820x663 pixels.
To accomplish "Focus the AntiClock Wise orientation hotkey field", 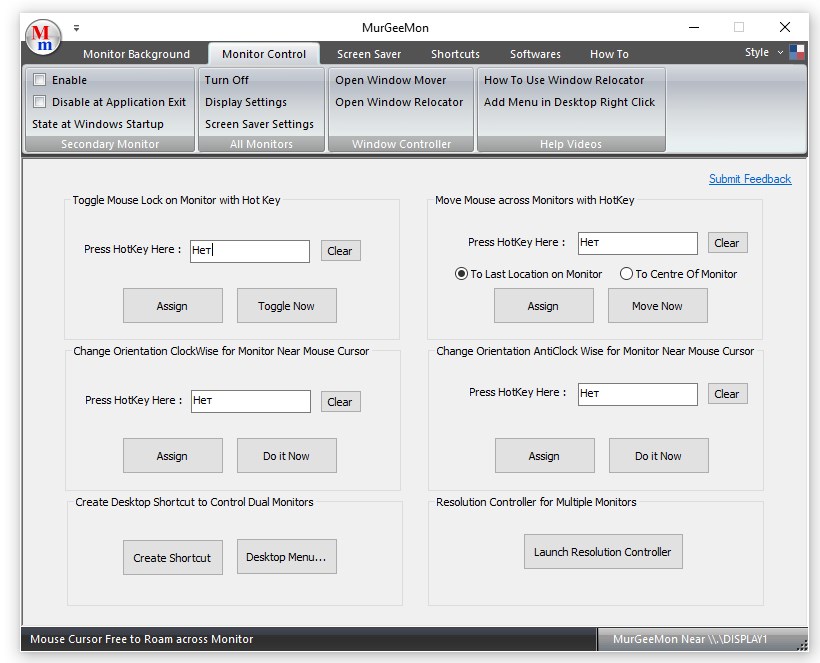I will coord(637,394).
